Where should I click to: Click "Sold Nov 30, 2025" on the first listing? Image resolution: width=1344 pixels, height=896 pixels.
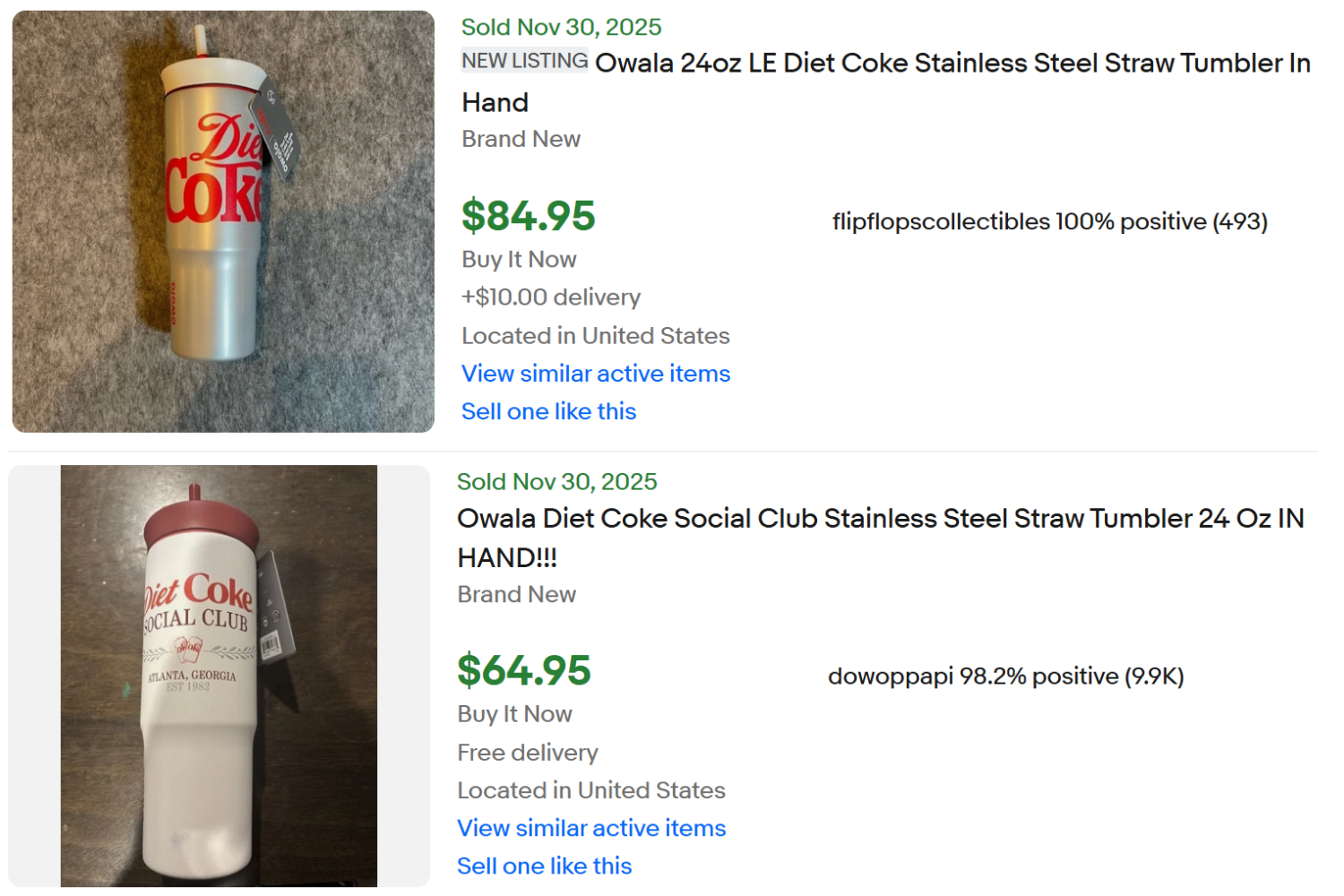(561, 27)
